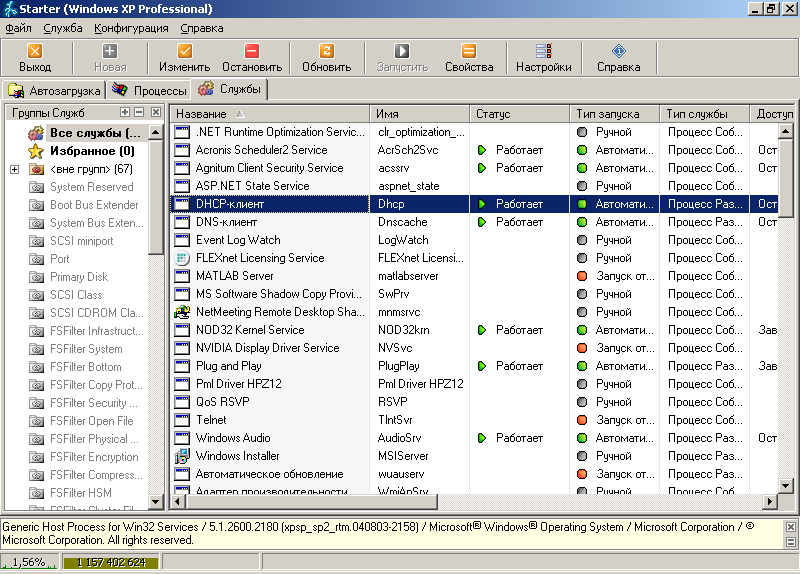This screenshot has width=800, height=574.
Task: Close the Группы Служб panel with its X icon
Action: 156,112
